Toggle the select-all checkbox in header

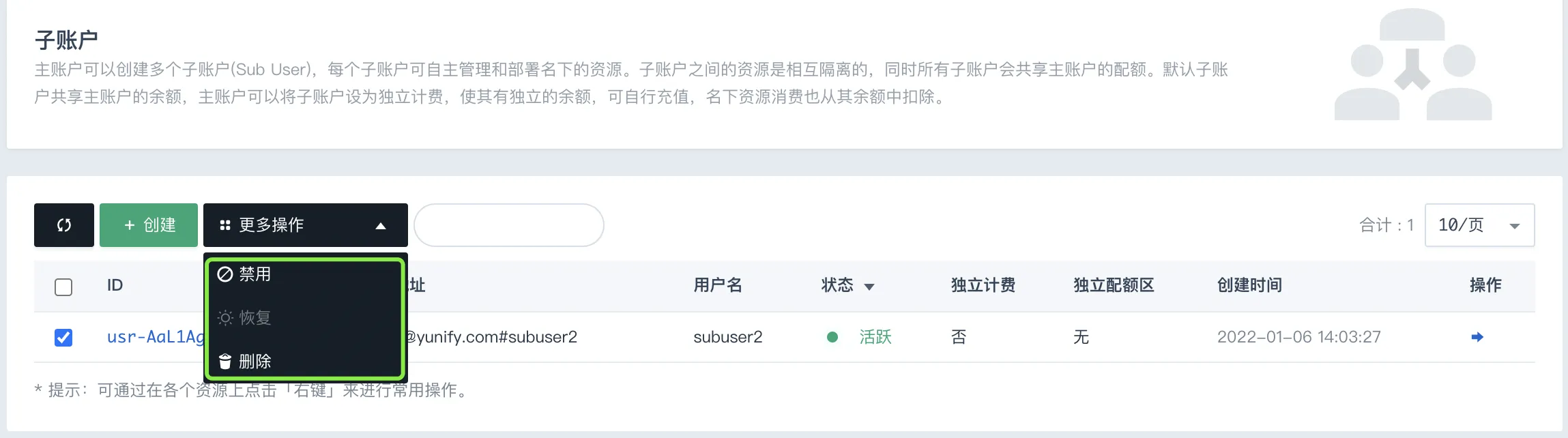coord(63,287)
